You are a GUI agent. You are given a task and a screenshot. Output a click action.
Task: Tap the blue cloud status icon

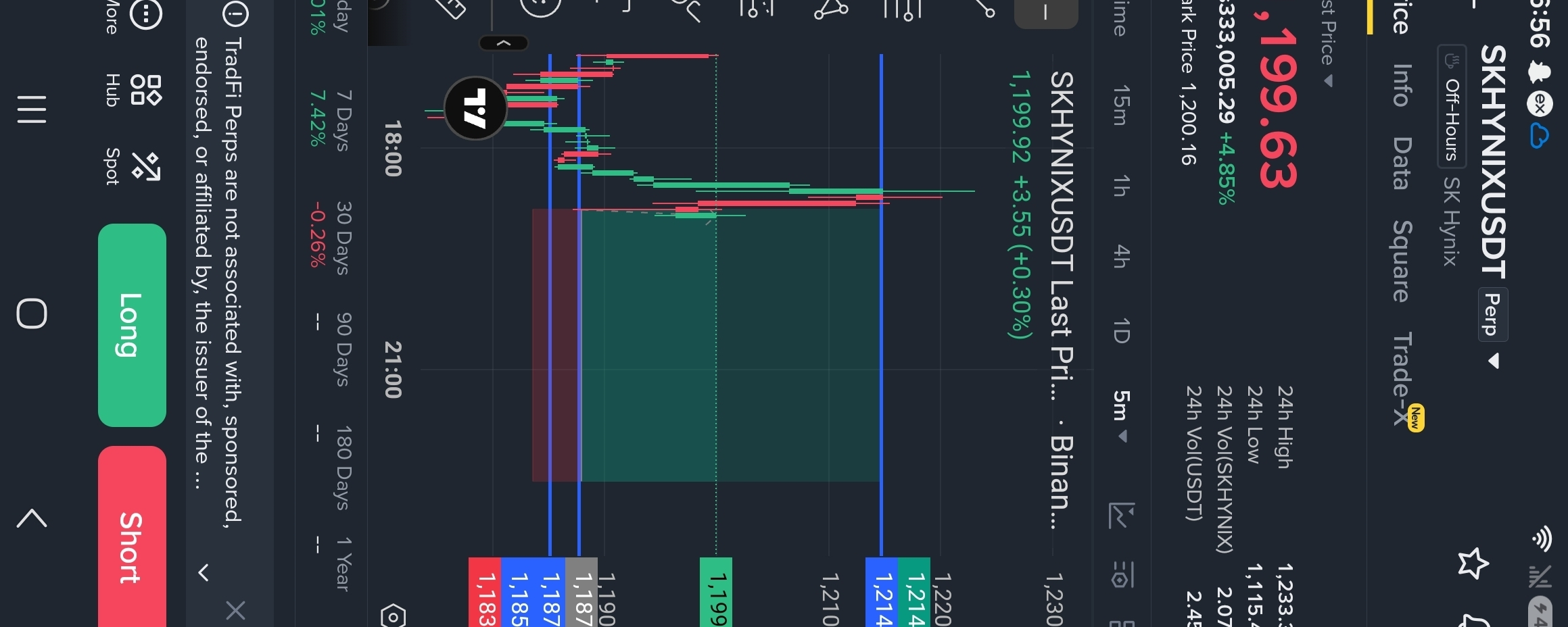click(x=1540, y=136)
